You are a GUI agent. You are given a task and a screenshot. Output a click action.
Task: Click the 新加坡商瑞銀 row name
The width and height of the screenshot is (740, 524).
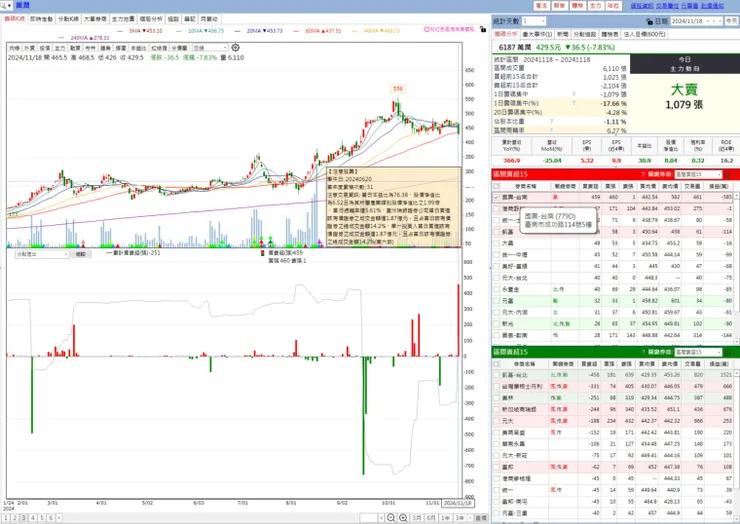click(519, 409)
